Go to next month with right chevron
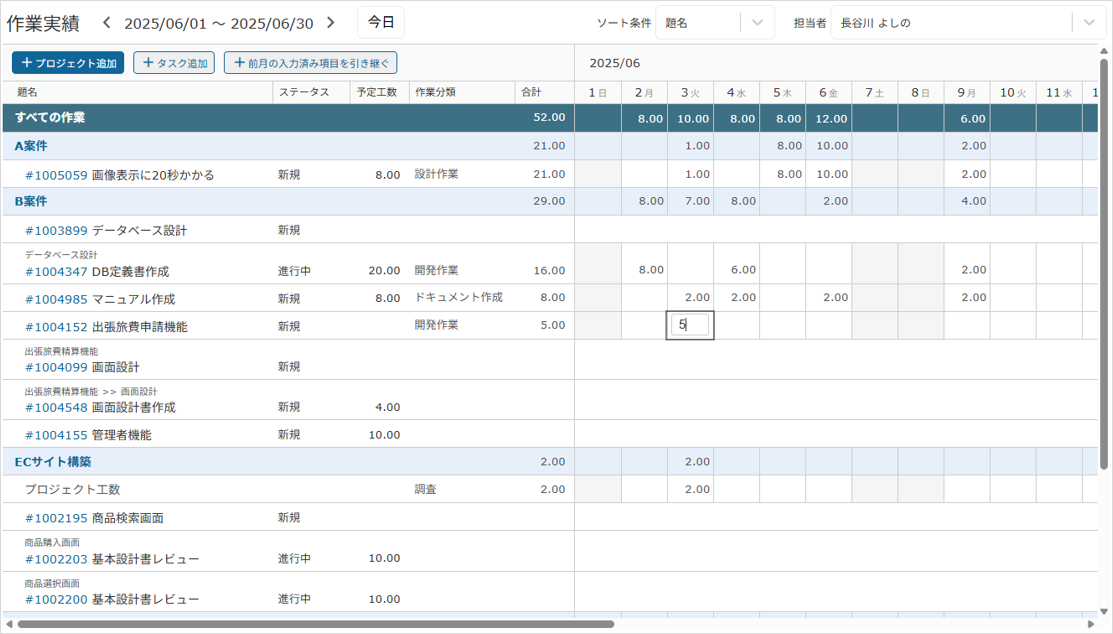 [332, 23]
